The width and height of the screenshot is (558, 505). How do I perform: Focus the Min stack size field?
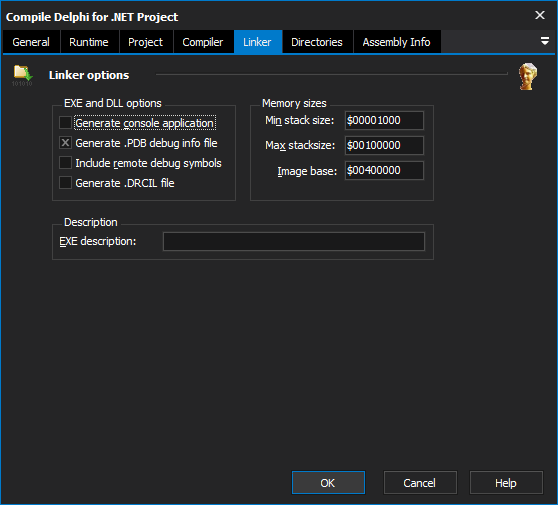(x=384, y=120)
